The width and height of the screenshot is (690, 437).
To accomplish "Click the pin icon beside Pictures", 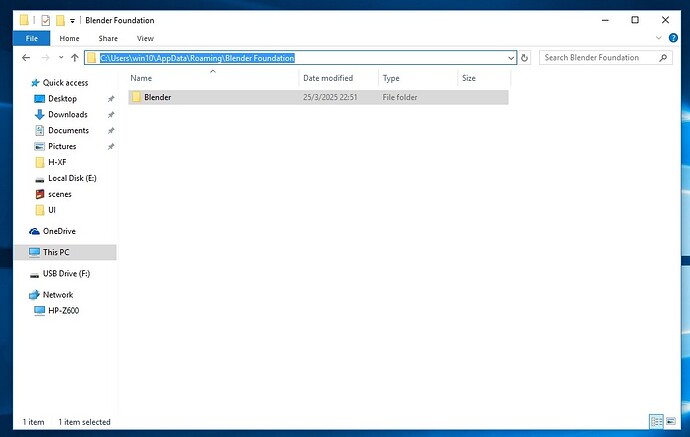I will [111, 146].
